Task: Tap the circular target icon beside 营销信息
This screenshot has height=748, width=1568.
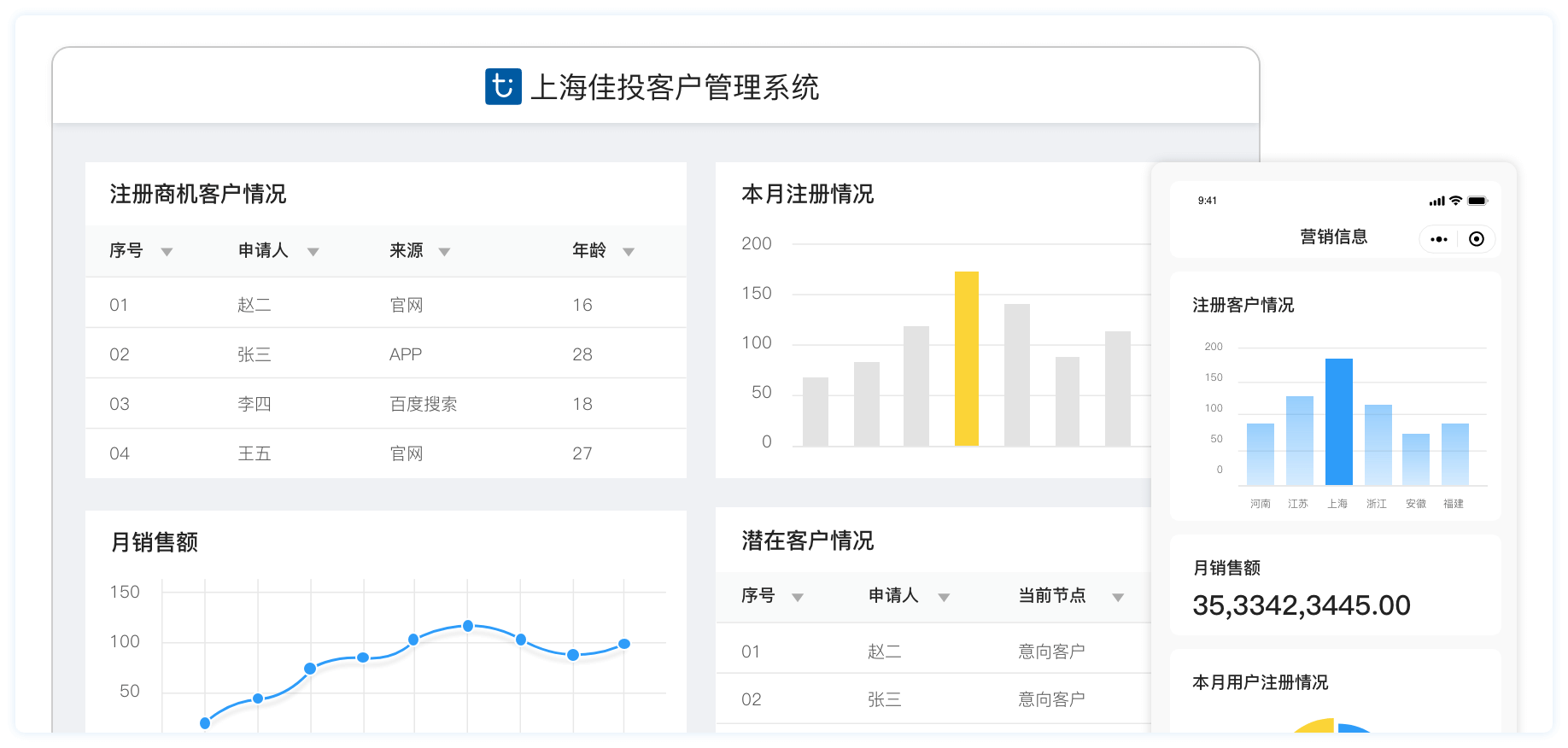Action: click(1476, 239)
